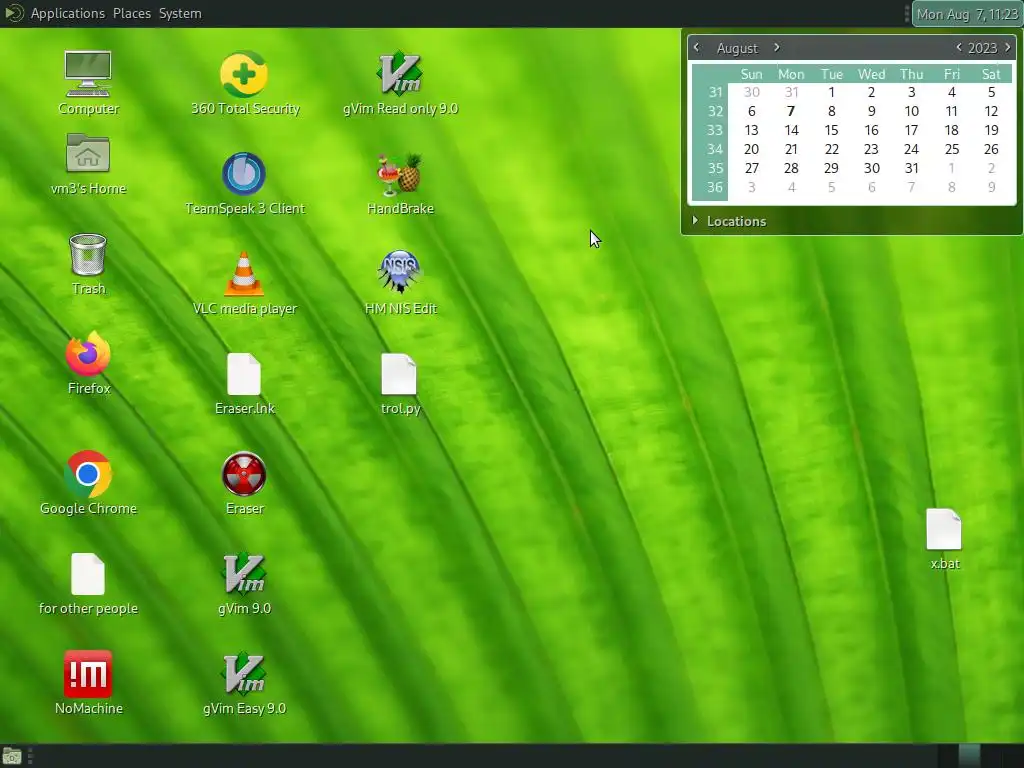The width and height of the screenshot is (1024, 768).
Task: Open the Applications menu
Action: [x=67, y=13]
